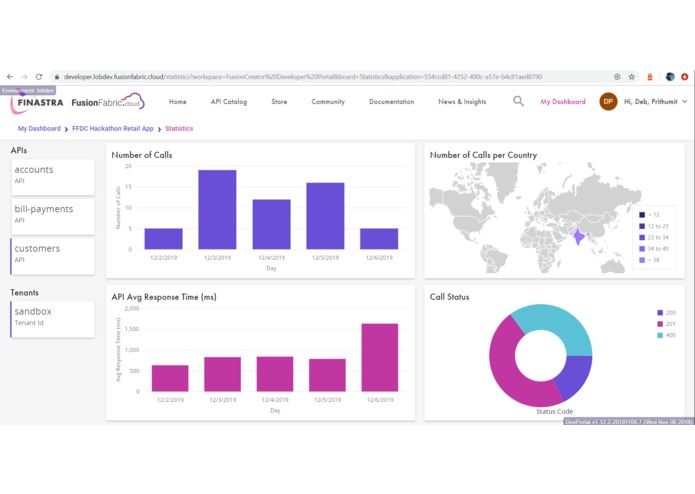Click highlighted India on the map
695x494 pixels.
point(579,237)
